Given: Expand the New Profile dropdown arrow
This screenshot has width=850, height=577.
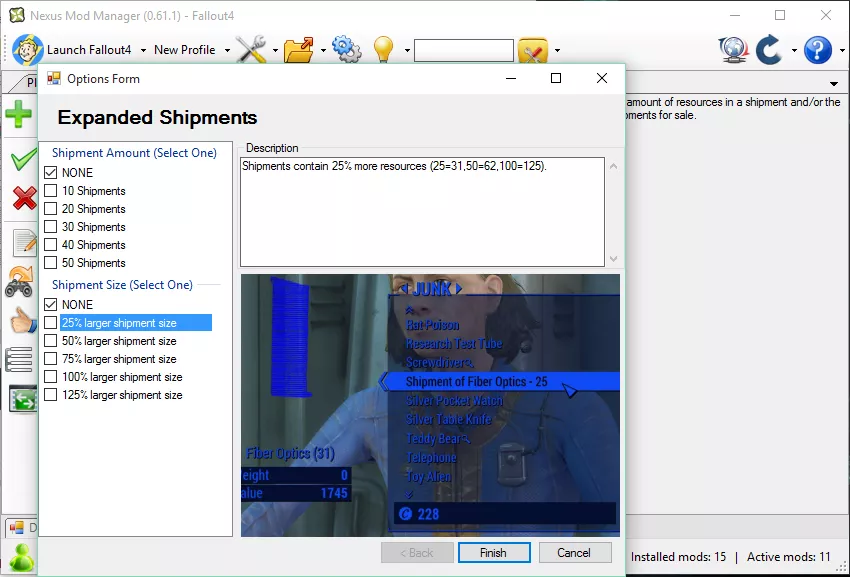Looking at the screenshot, I should (x=227, y=50).
